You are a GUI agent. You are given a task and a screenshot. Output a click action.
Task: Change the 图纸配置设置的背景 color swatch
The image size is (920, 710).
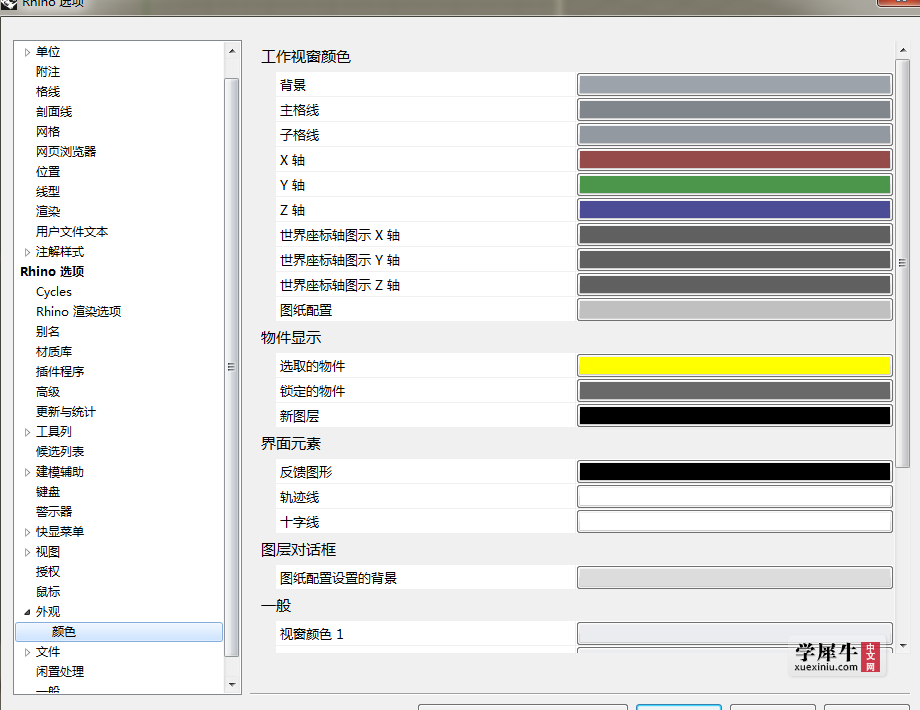coord(735,577)
